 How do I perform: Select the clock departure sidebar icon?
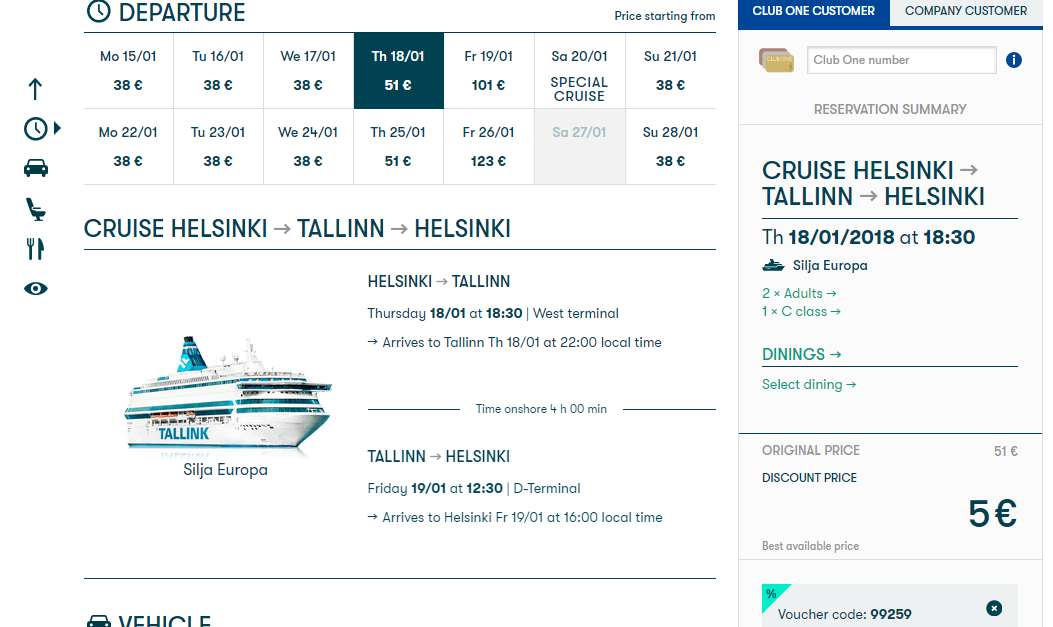click(36, 128)
